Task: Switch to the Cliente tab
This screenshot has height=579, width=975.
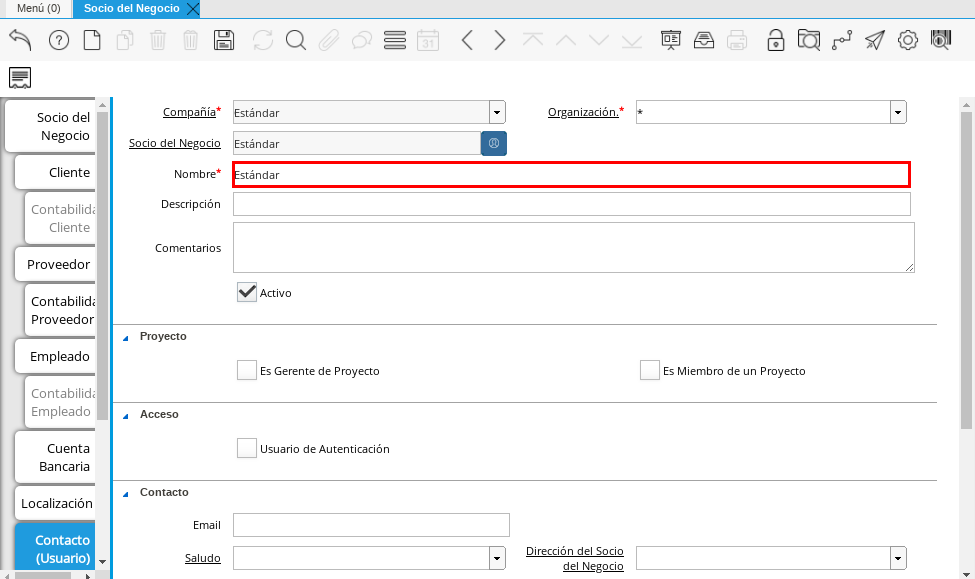Action: coord(68,172)
